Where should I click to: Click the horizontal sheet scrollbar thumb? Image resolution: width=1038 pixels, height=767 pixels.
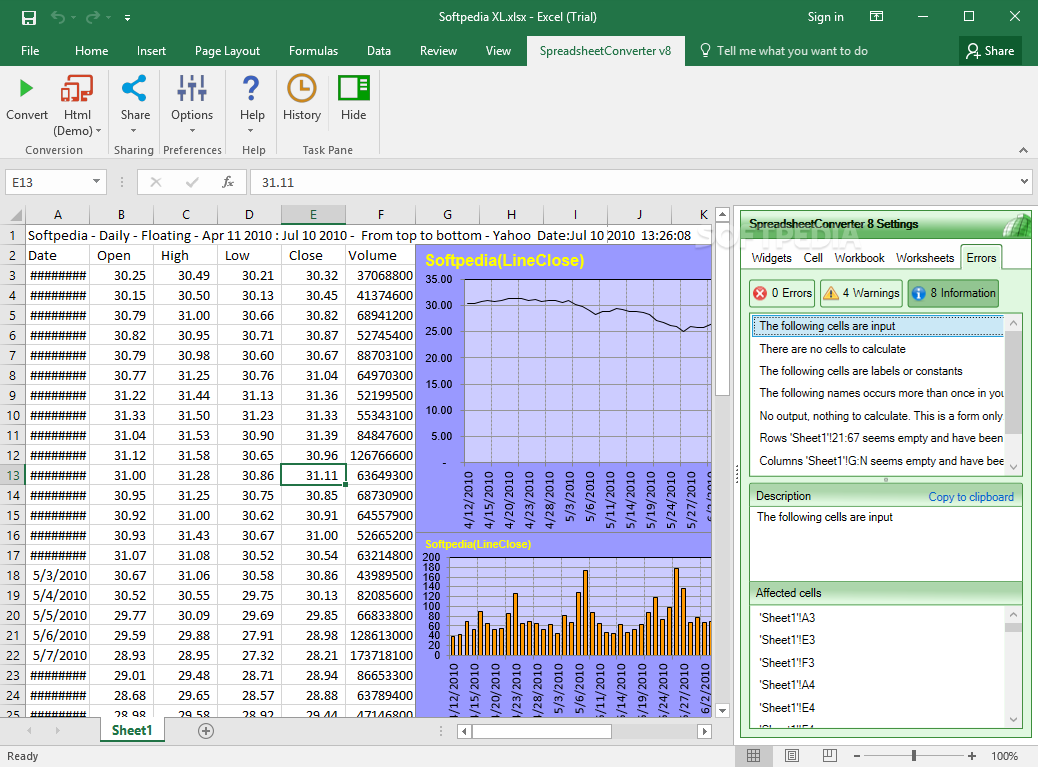542,731
